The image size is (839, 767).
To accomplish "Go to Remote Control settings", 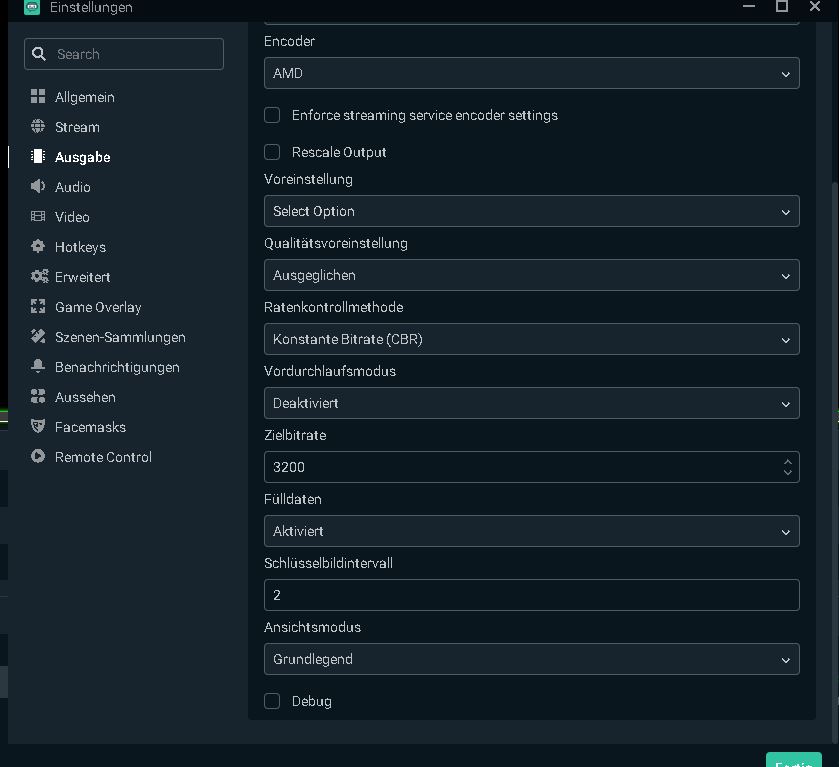I will tap(103, 457).
